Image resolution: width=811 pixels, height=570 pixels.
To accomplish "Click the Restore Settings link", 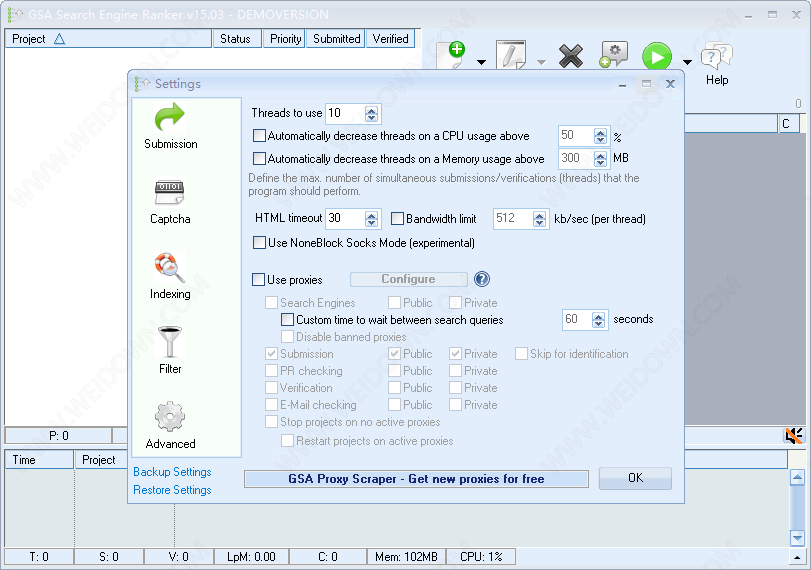I will coord(172,490).
